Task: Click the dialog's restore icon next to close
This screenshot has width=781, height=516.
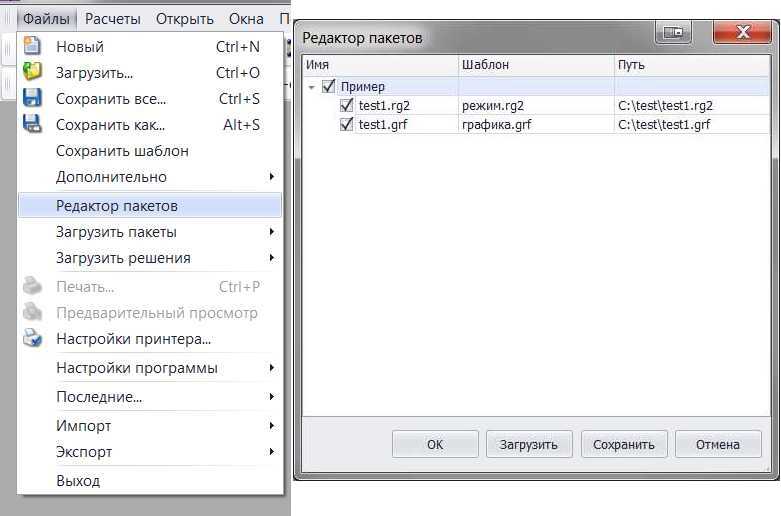Action: pos(673,32)
